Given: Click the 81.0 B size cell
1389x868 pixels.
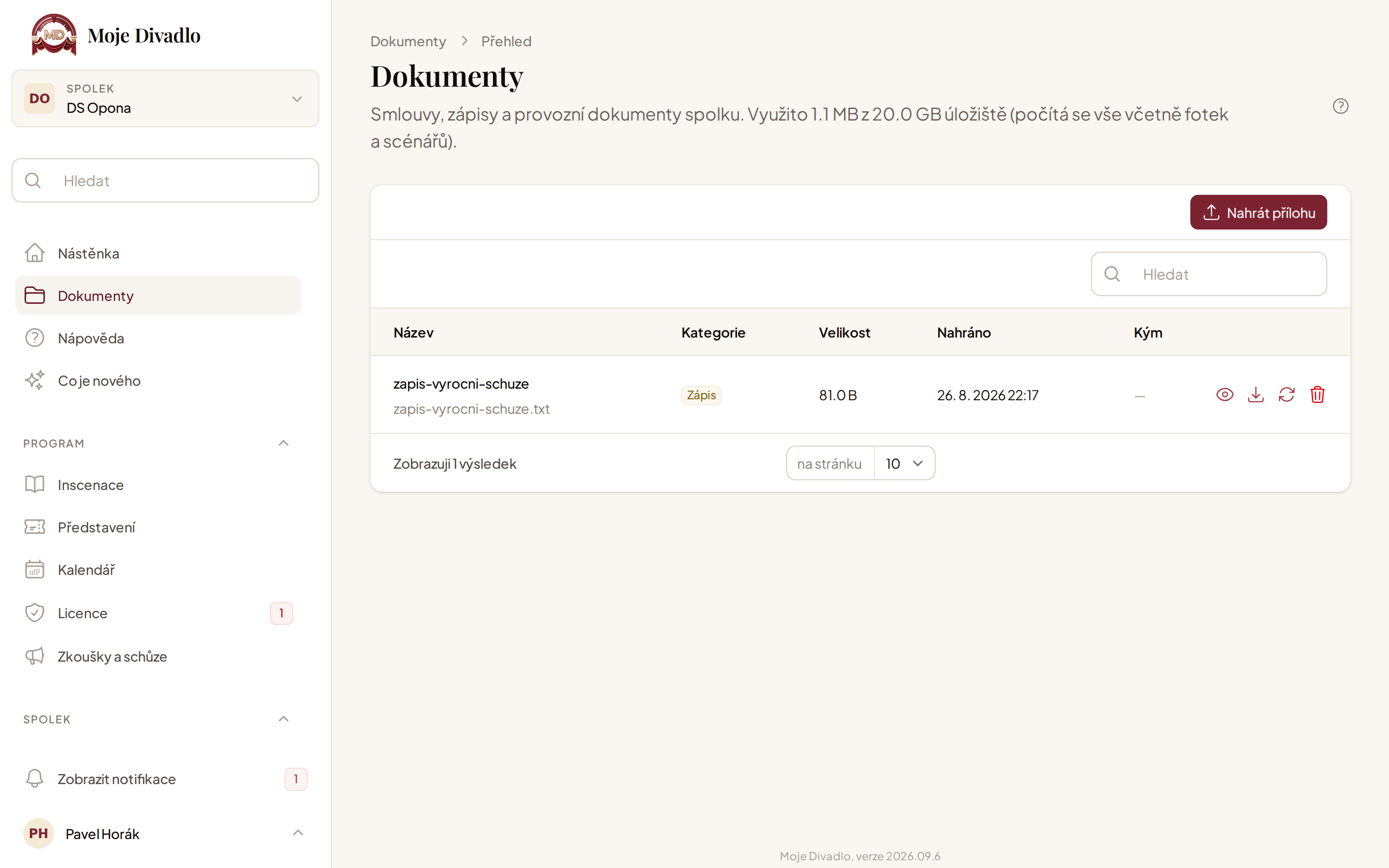Looking at the screenshot, I should [837, 395].
